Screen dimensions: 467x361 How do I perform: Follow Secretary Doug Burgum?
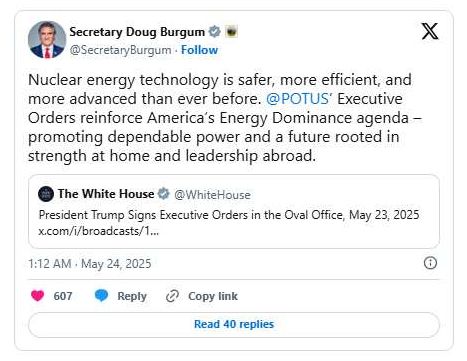point(199,50)
